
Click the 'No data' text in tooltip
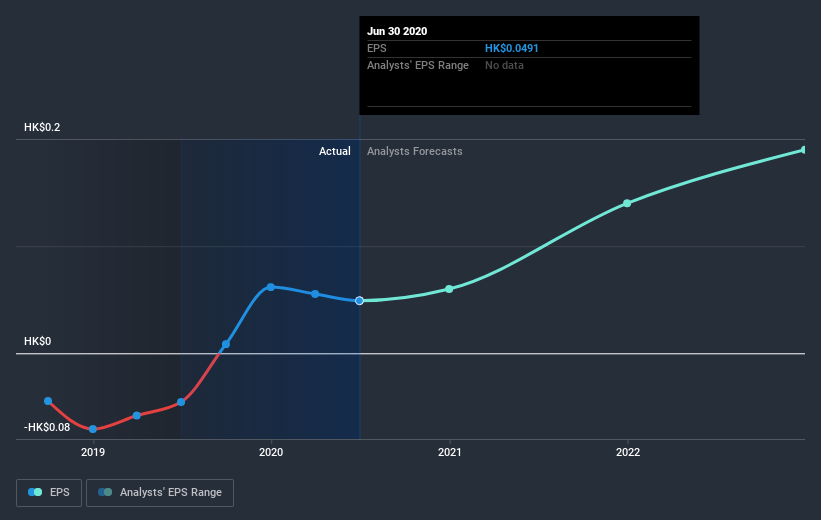point(504,65)
